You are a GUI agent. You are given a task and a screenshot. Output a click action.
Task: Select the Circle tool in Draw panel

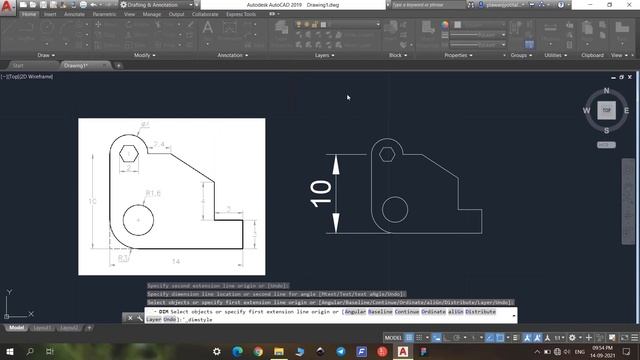[47, 28]
